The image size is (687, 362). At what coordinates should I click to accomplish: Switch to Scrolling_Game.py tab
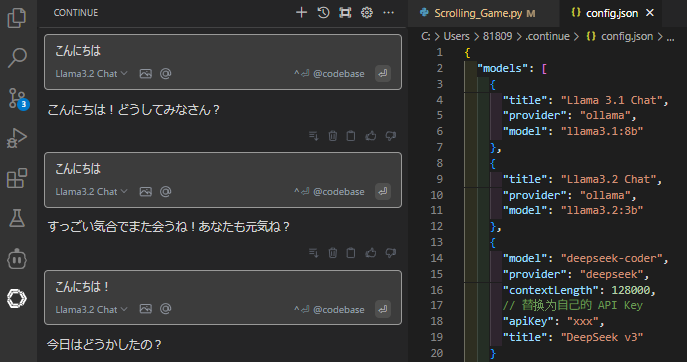point(483,13)
